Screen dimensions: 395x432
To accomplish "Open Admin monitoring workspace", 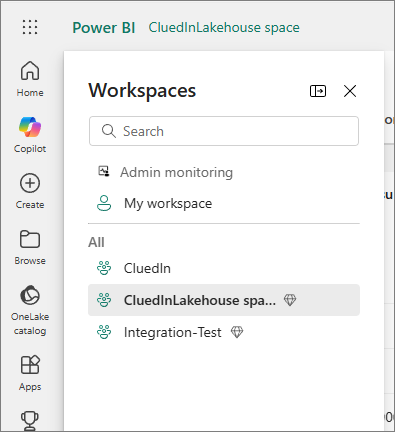I will (224, 172).
